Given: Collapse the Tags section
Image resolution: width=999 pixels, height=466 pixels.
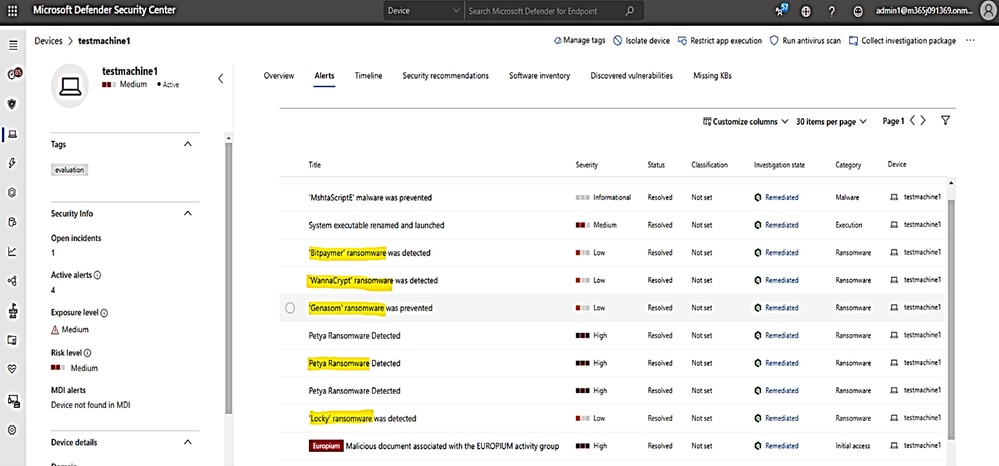Looking at the screenshot, I should (187, 144).
